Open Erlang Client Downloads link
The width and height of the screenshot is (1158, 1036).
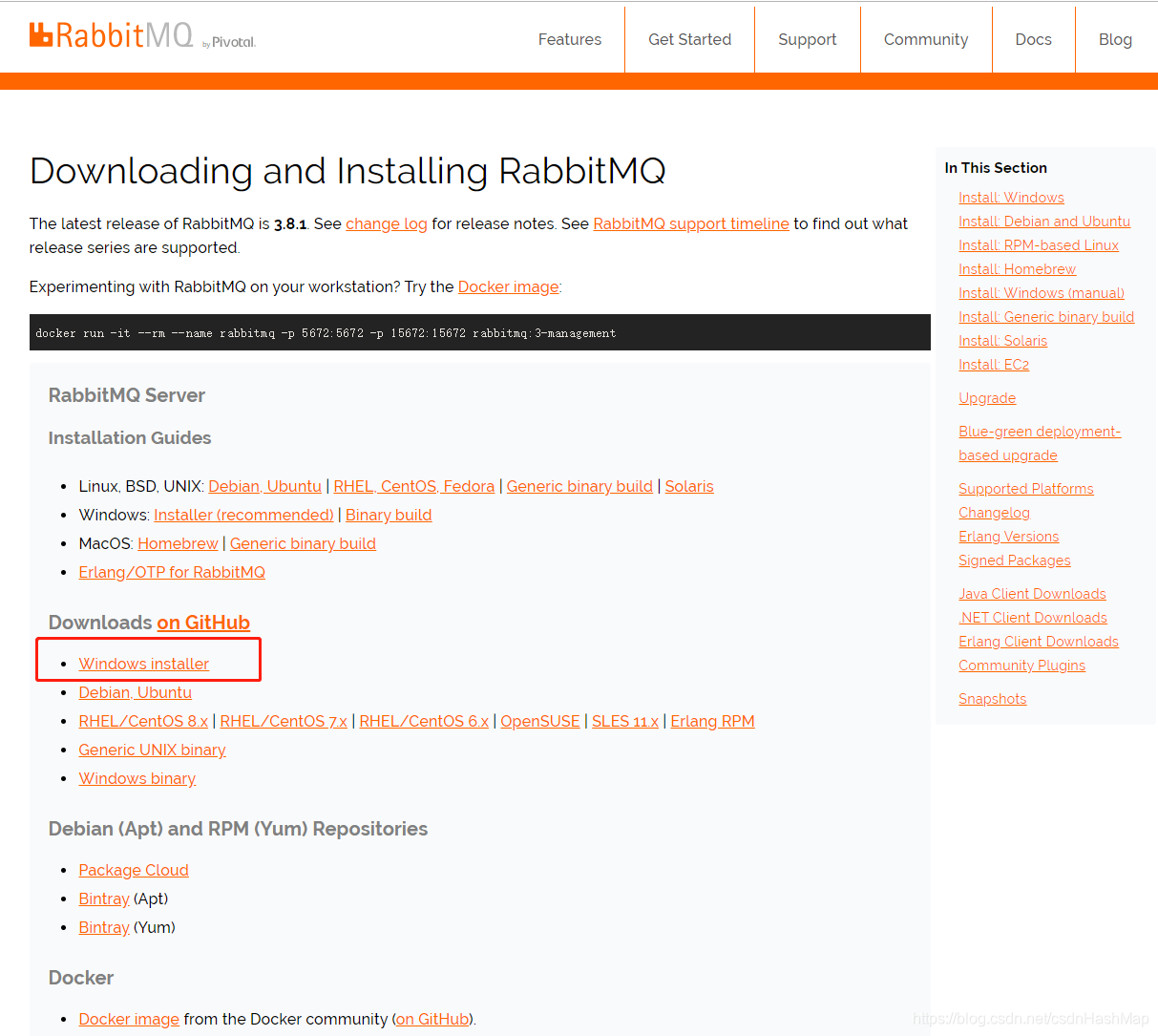pyautogui.click(x=1039, y=642)
